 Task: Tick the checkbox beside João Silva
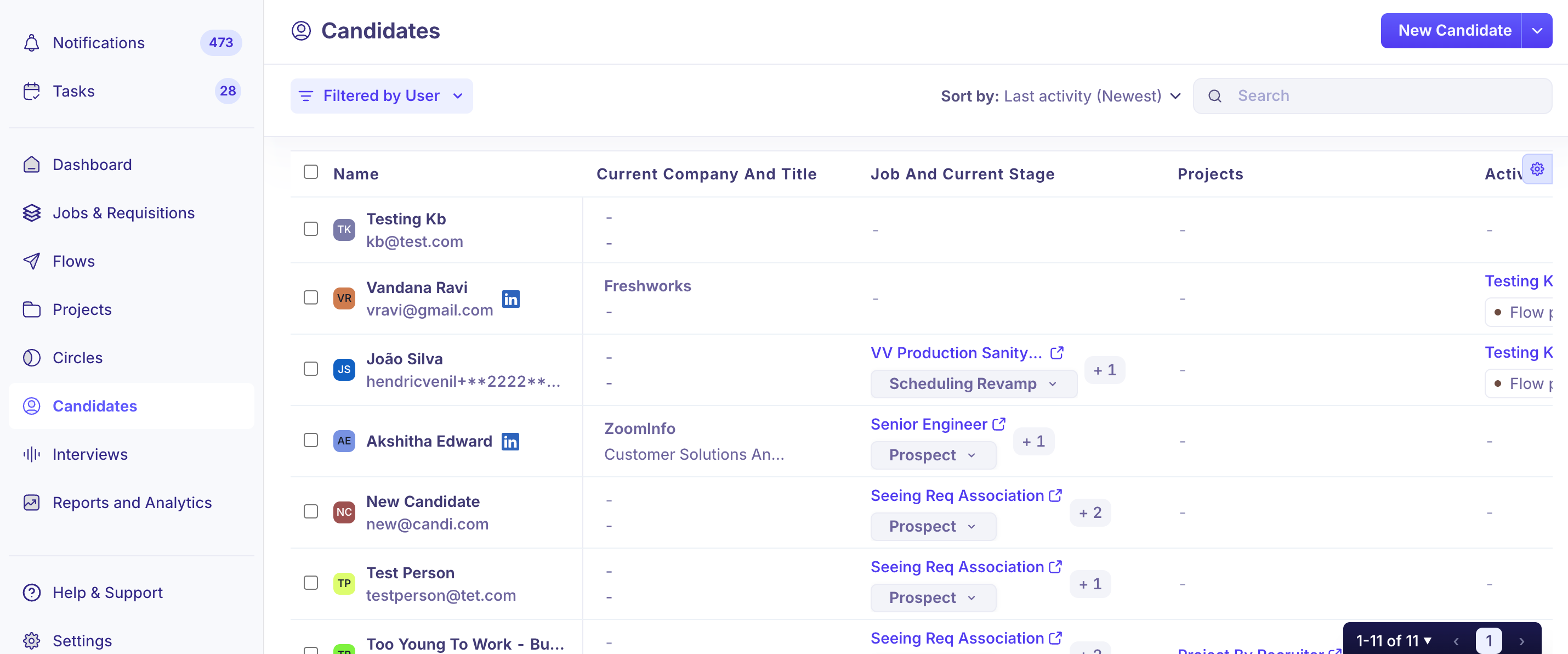[x=310, y=368]
